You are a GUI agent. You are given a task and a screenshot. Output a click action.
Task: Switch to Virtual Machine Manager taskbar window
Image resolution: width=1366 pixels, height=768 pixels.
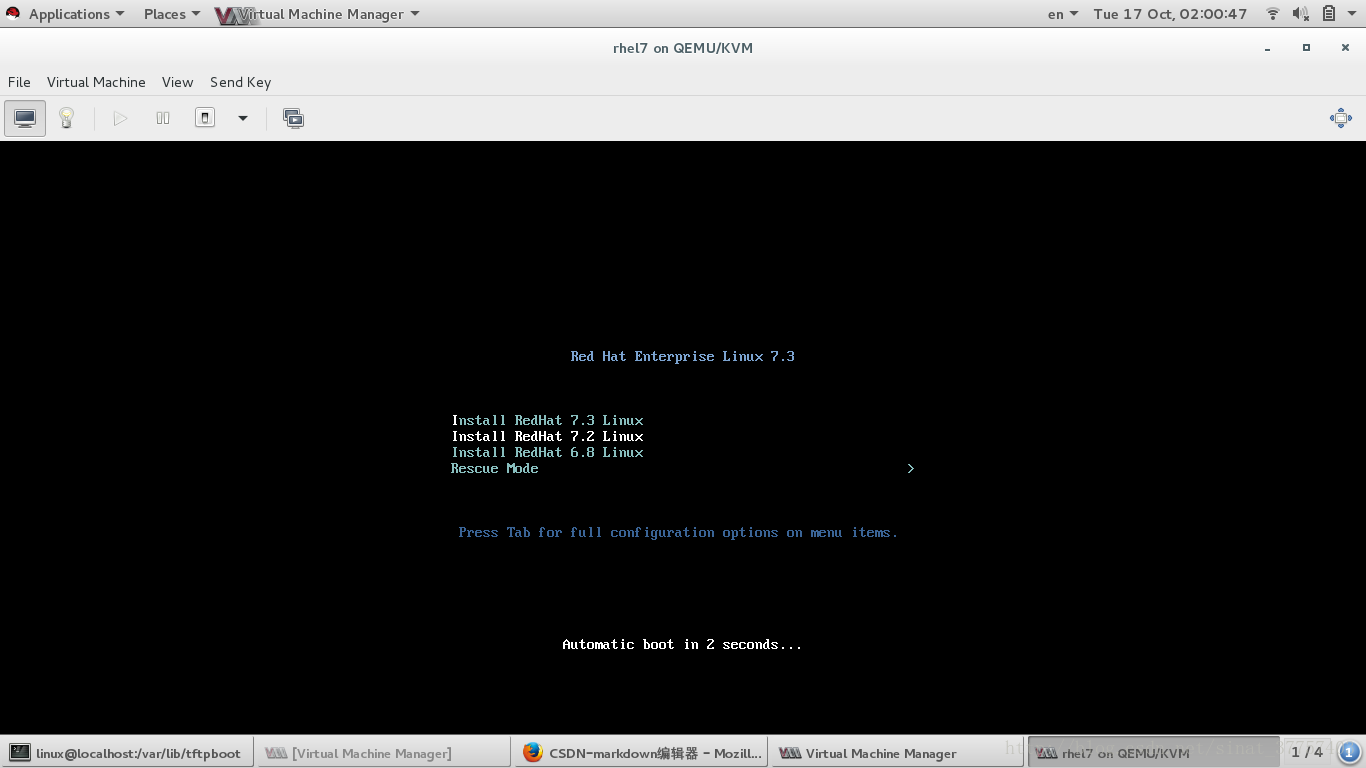pos(897,753)
